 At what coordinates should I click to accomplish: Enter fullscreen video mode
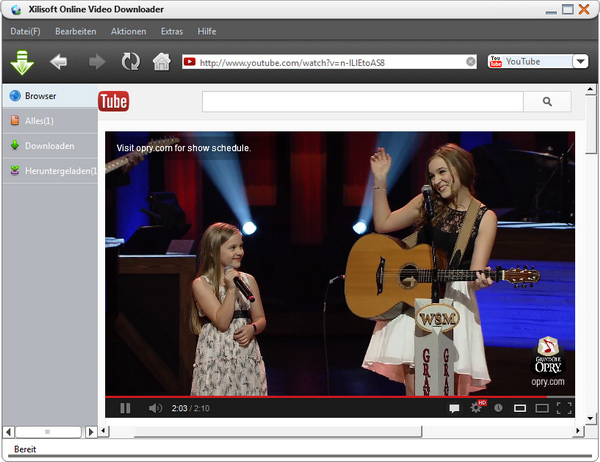point(564,408)
